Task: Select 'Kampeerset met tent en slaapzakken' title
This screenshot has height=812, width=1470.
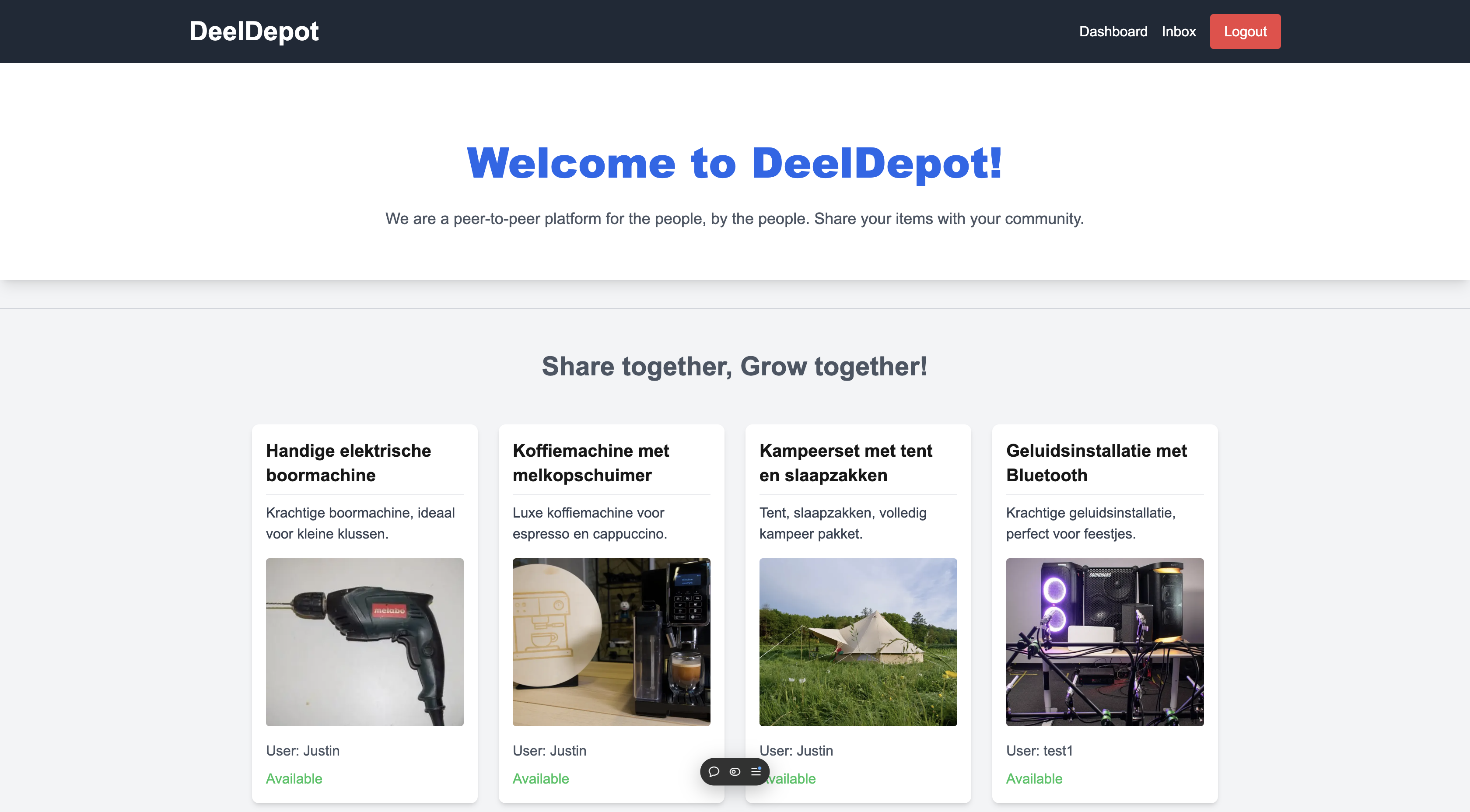Action: pyautogui.click(x=846, y=463)
